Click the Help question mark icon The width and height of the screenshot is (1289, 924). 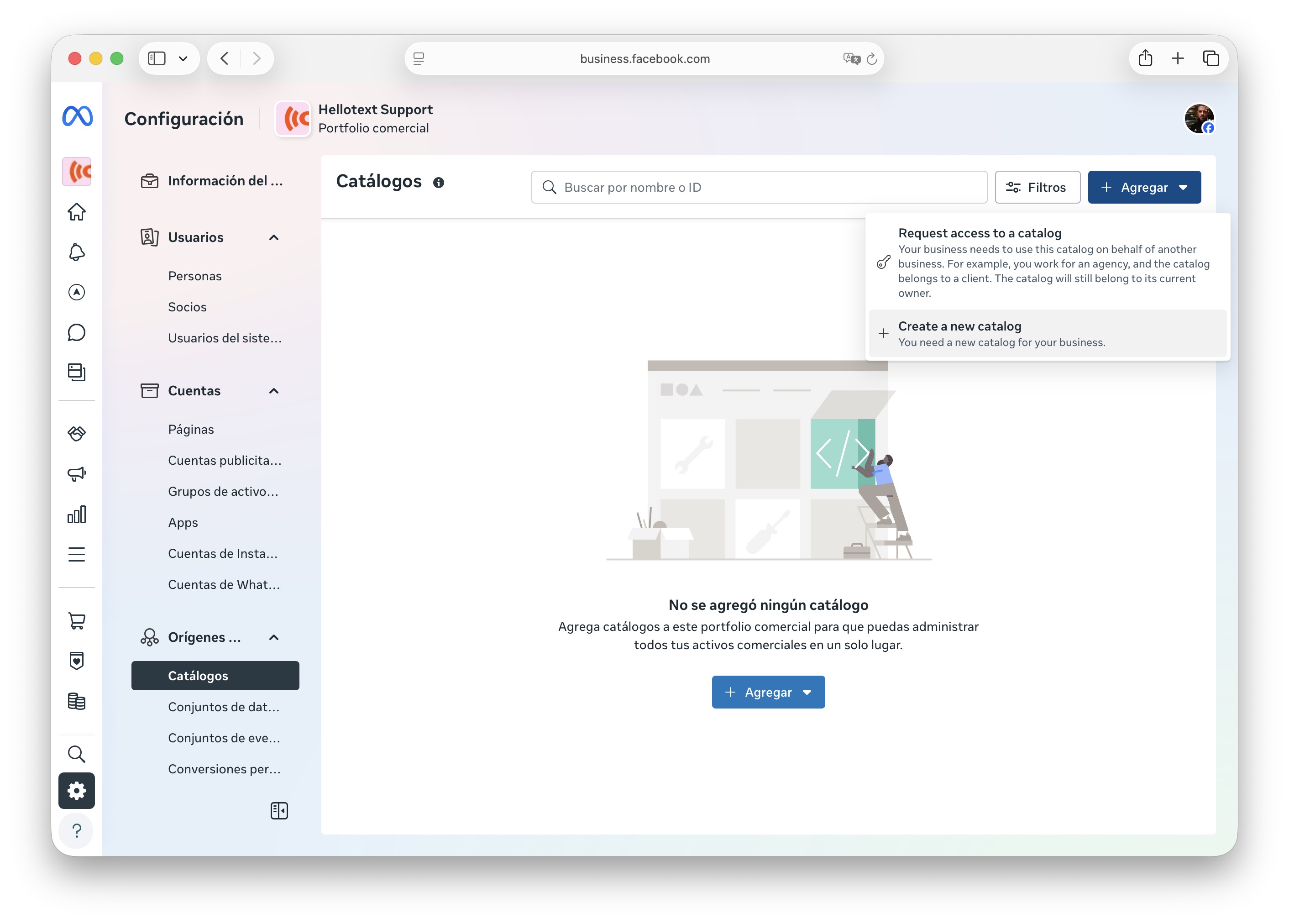77,830
